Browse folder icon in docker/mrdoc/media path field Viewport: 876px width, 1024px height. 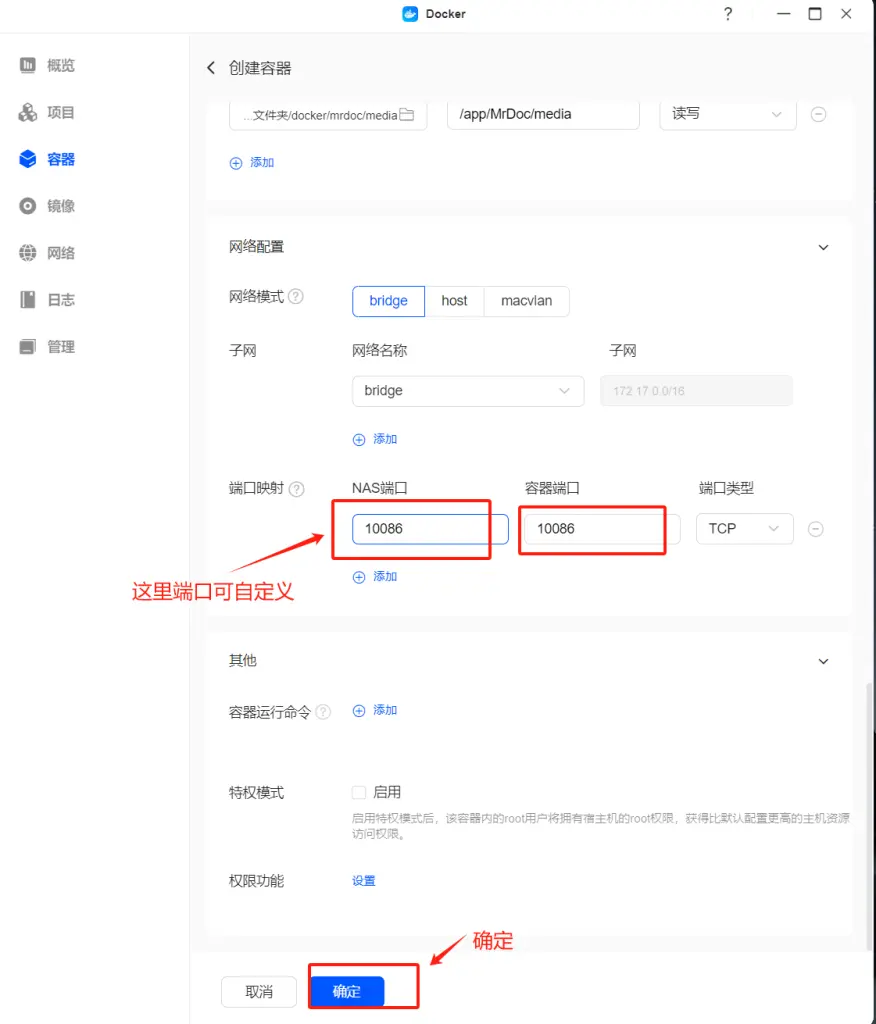pos(407,114)
